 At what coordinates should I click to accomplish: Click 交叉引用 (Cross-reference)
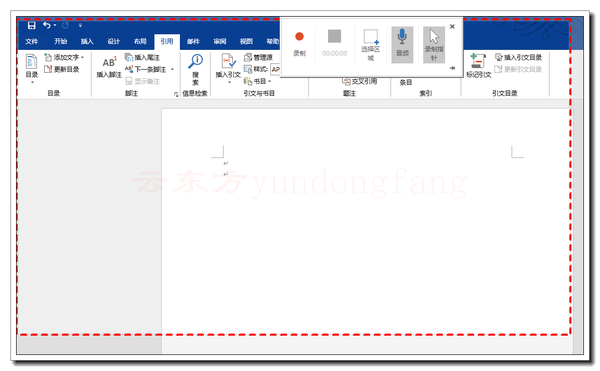point(360,81)
